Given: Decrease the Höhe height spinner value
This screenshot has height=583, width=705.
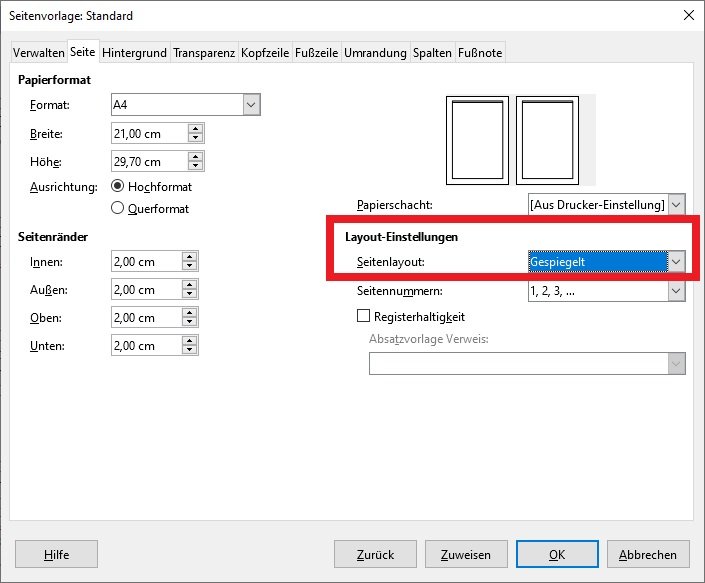Looking at the screenshot, I should tap(195, 166).
